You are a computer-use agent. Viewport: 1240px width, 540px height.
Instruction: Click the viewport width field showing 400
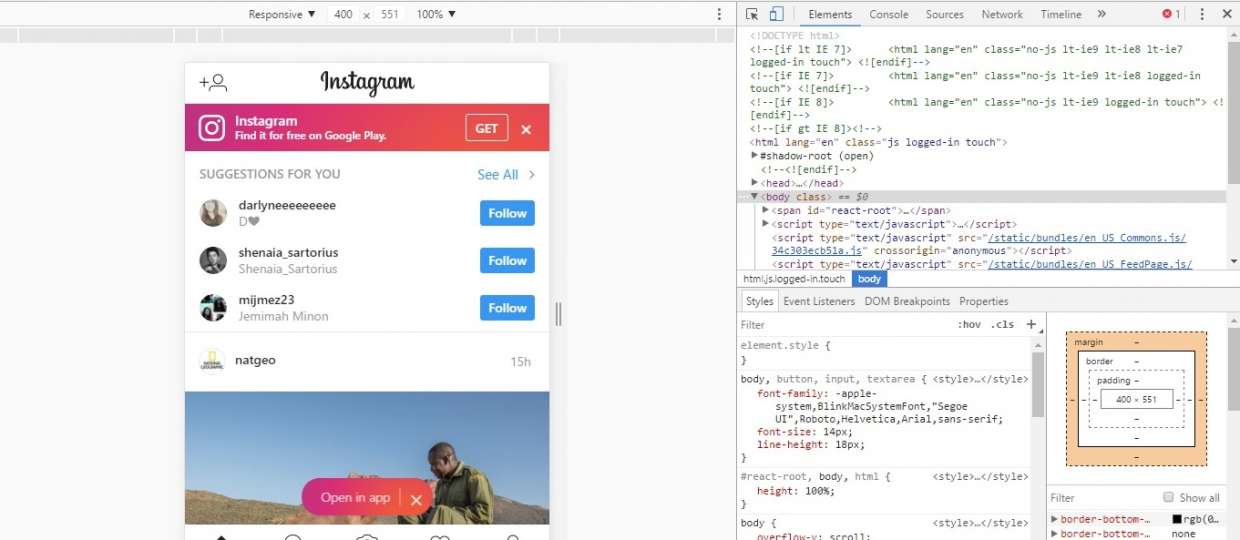point(343,14)
